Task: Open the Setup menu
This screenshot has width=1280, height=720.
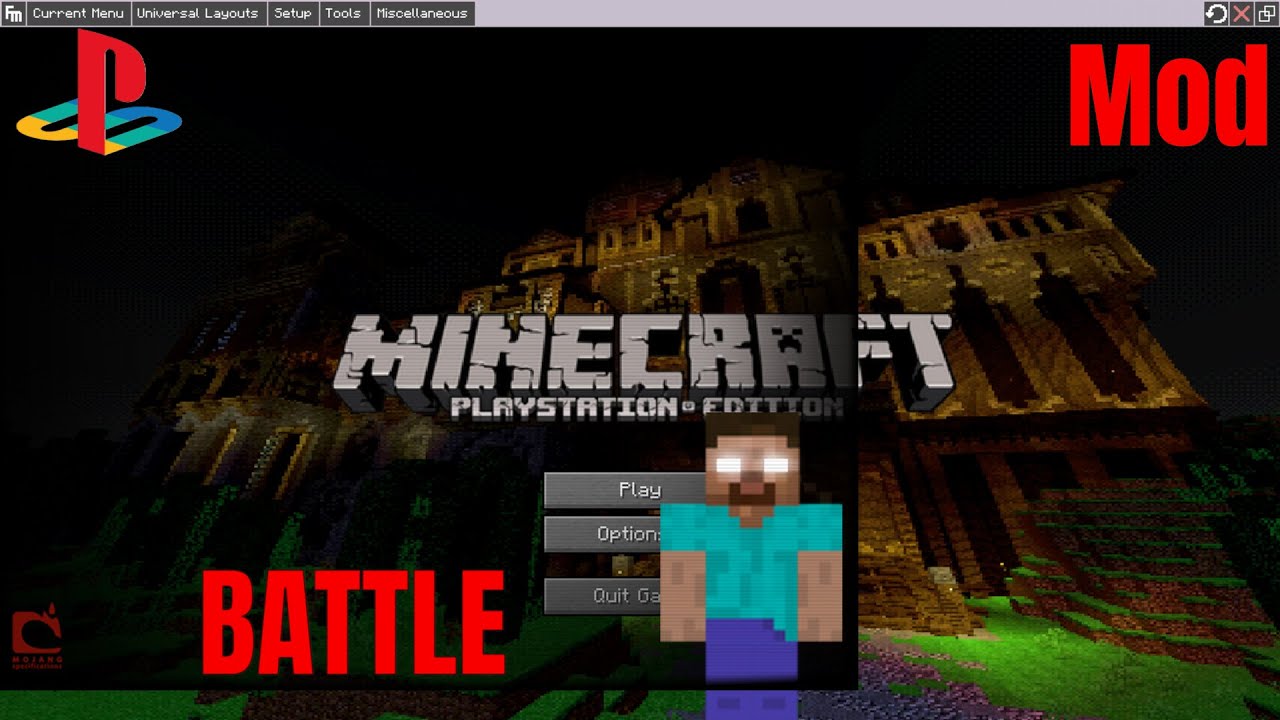Action: pos(293,13)
